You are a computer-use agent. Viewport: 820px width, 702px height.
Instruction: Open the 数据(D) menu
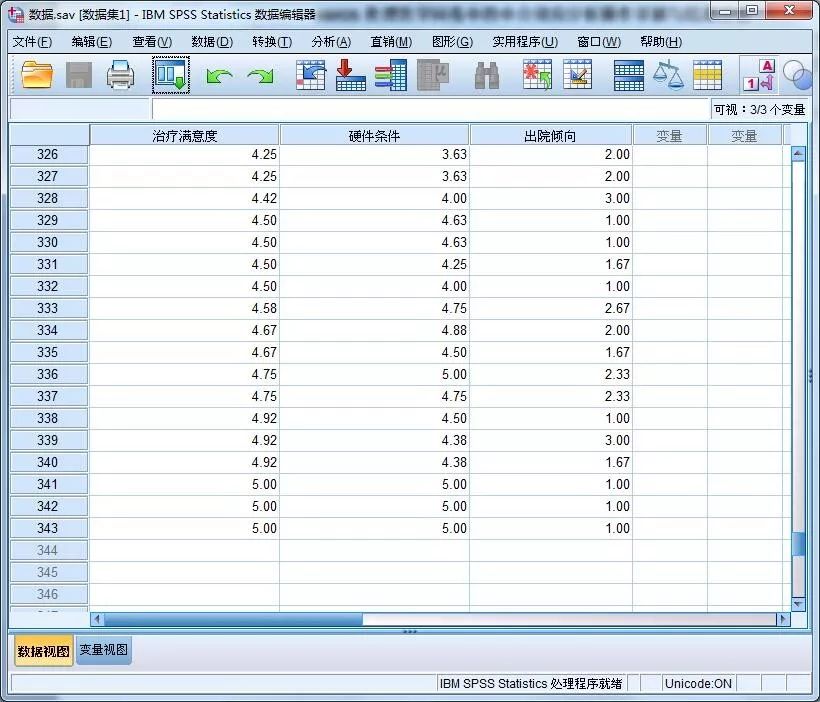coord(212,42)
